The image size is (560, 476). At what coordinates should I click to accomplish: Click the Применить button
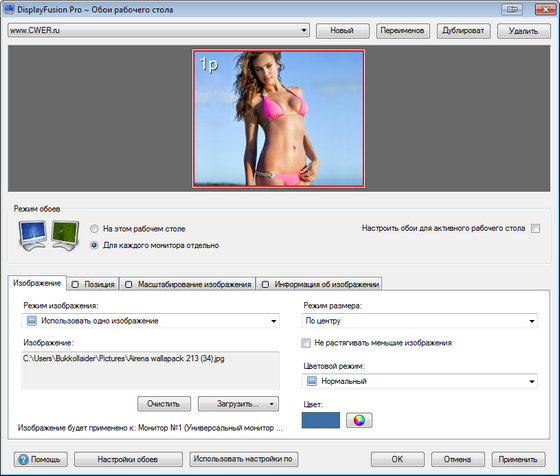click(x=518, y=459)
